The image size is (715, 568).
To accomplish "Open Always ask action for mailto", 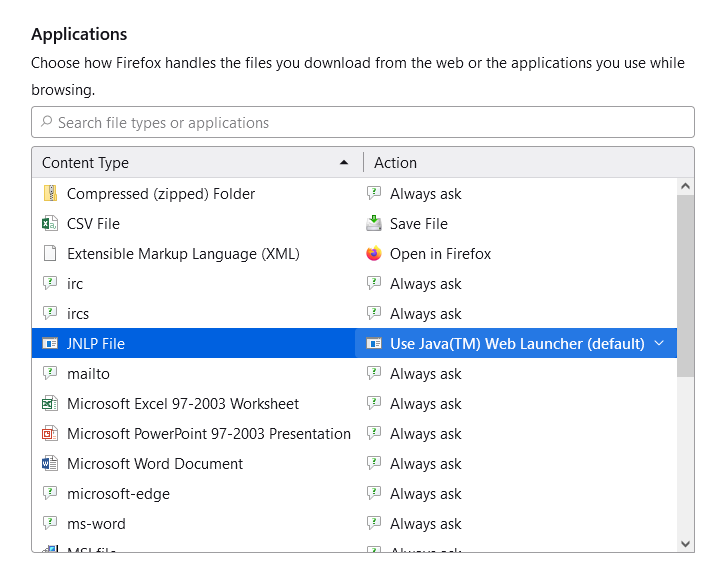I will [516, 373].
